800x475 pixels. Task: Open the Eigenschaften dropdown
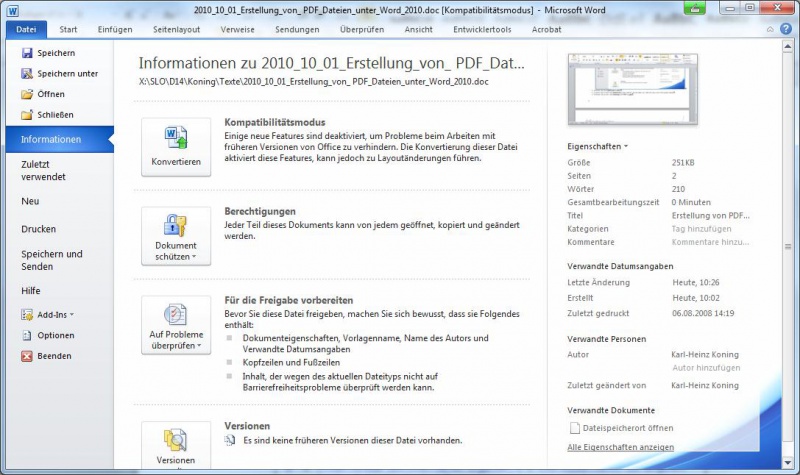pos(597,146)
